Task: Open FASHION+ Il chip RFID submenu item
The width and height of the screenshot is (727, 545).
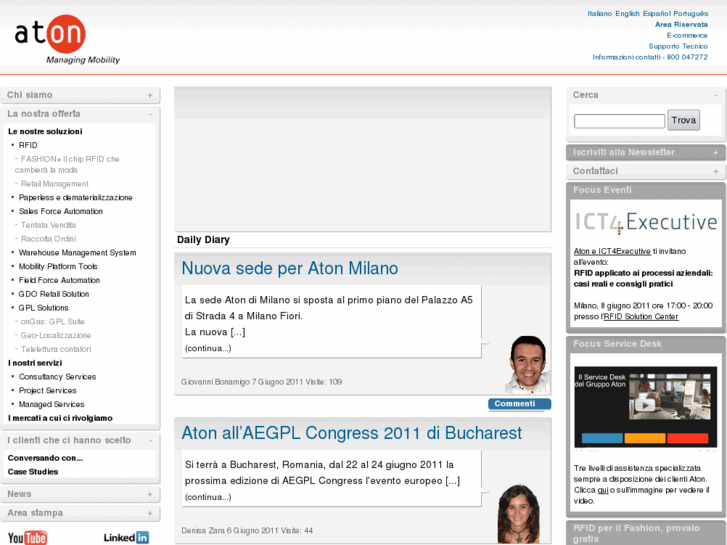Action: (x=67, y=165)
